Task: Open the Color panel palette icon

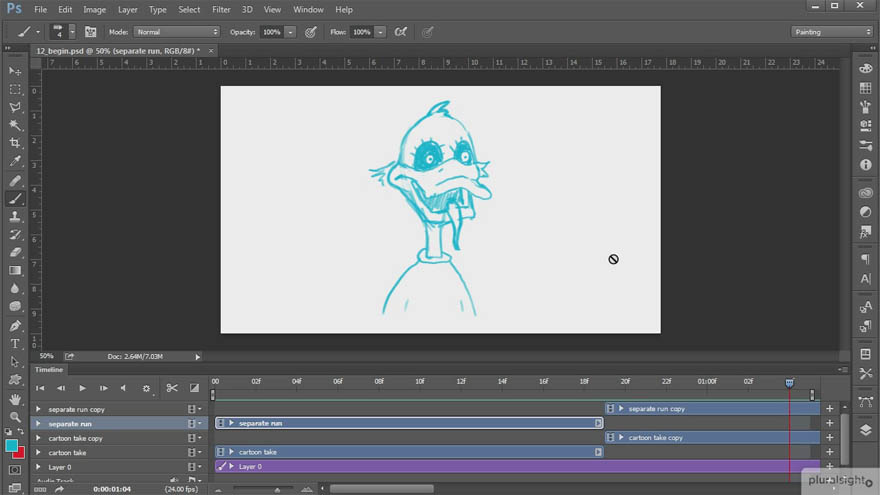Action: [865, 68]
